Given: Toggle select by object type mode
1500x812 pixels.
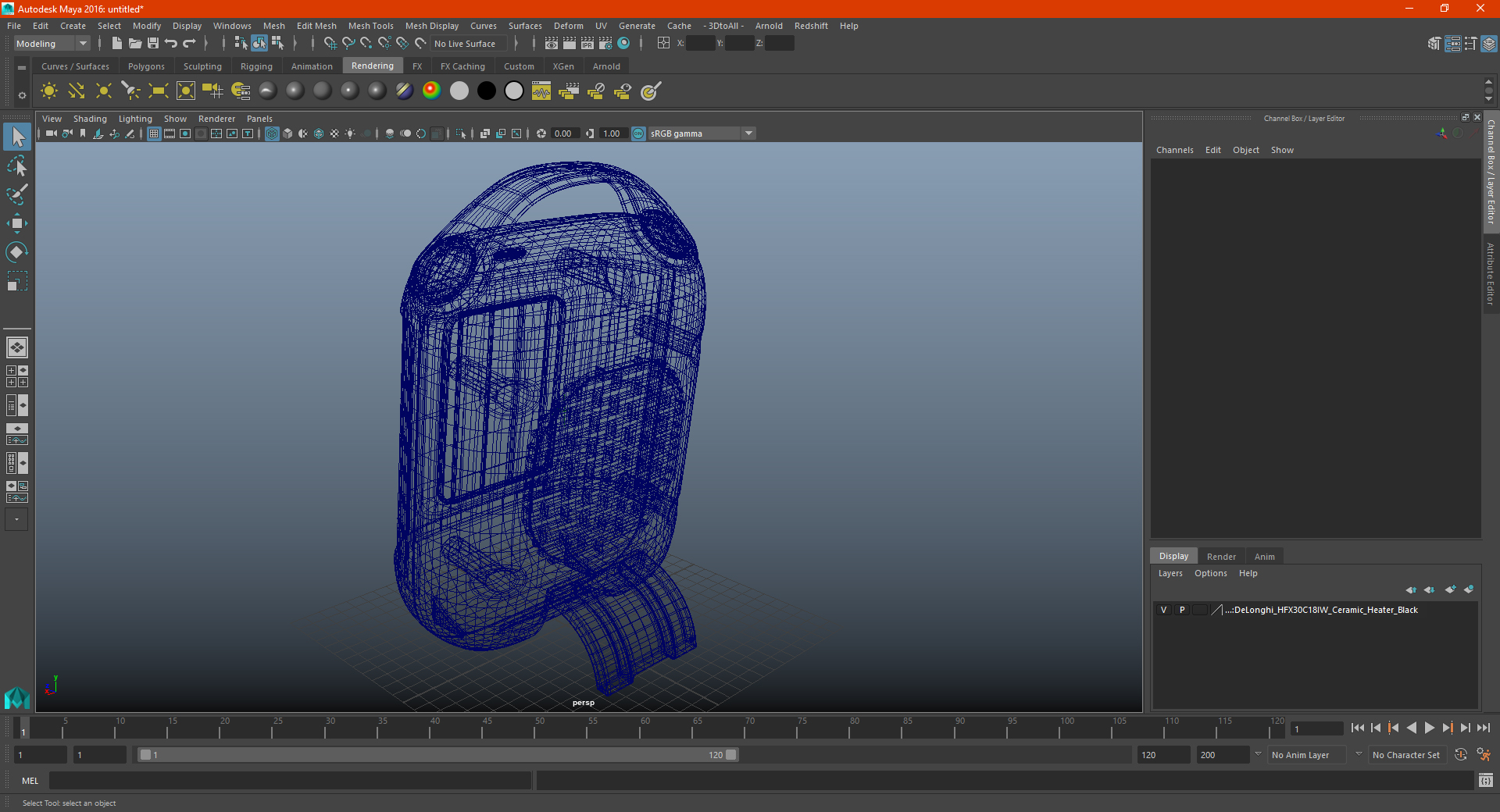Looking at the screenshot, I should pyautogui.click(x=259, y=44).
